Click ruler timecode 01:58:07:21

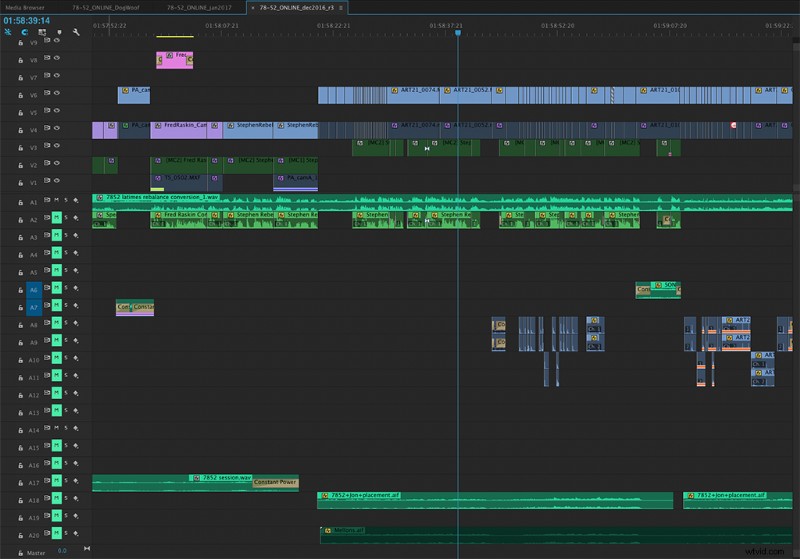222,26
